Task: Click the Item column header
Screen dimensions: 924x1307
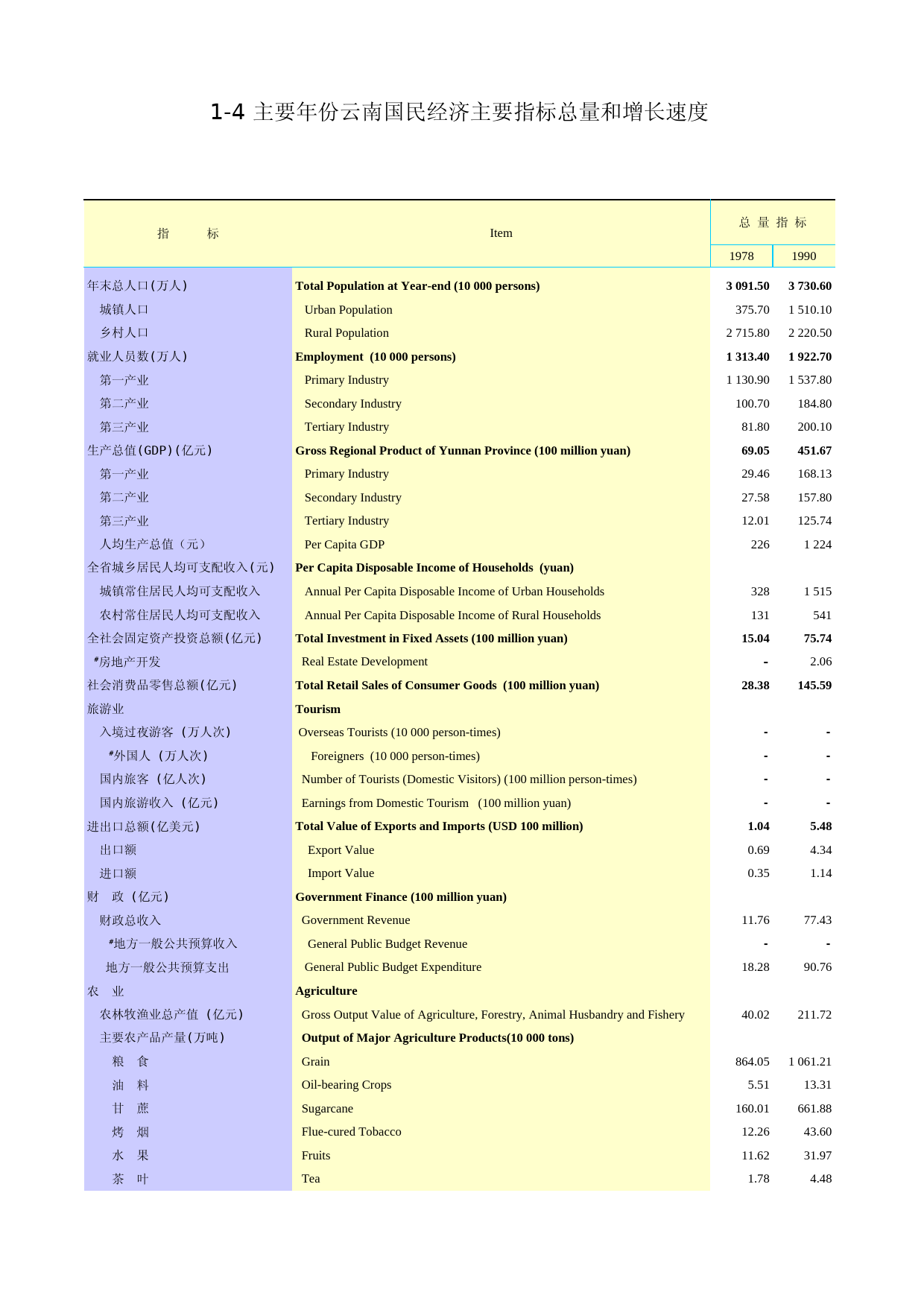Action: (501, 233)
